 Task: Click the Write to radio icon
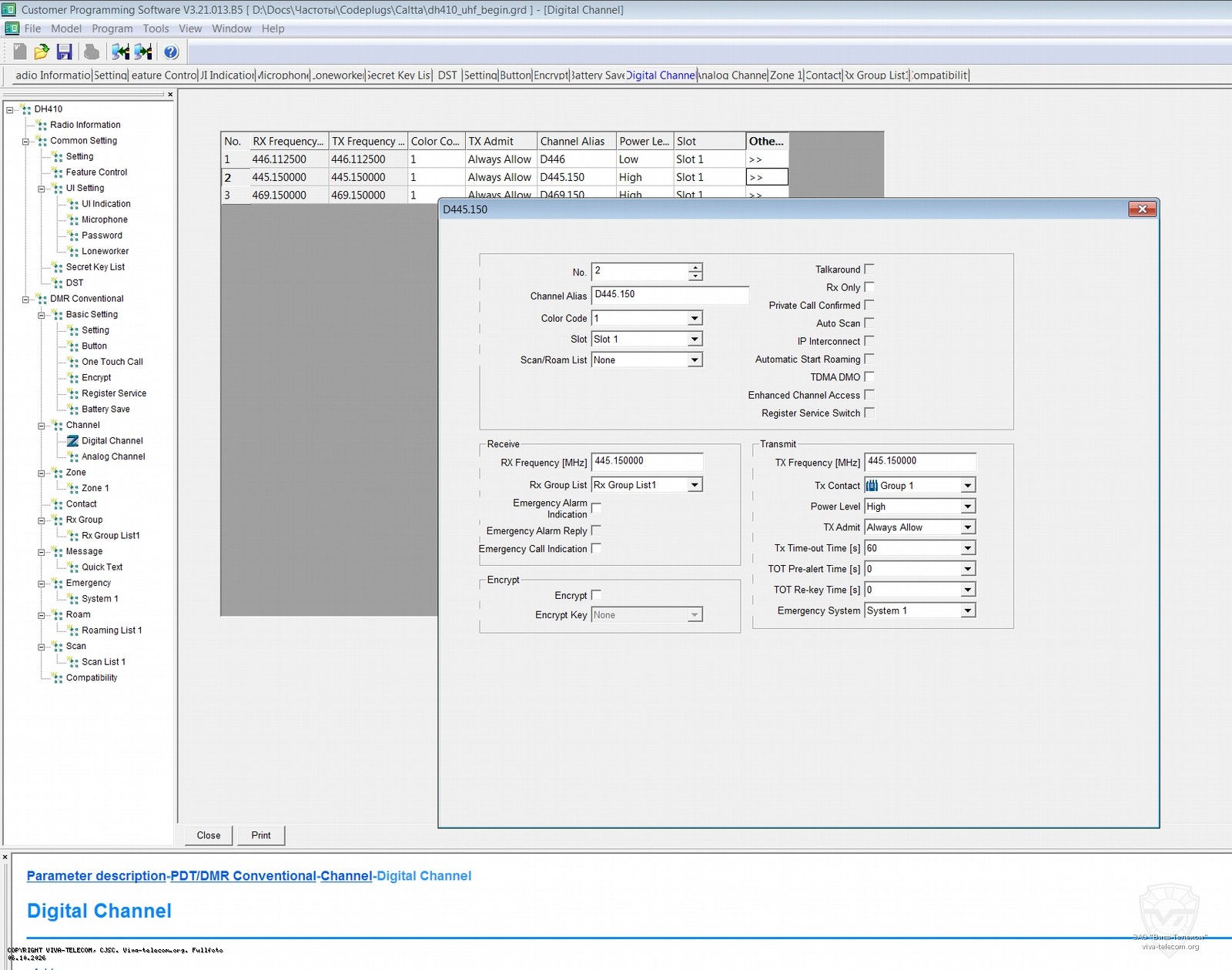click(x=143, y=52)
